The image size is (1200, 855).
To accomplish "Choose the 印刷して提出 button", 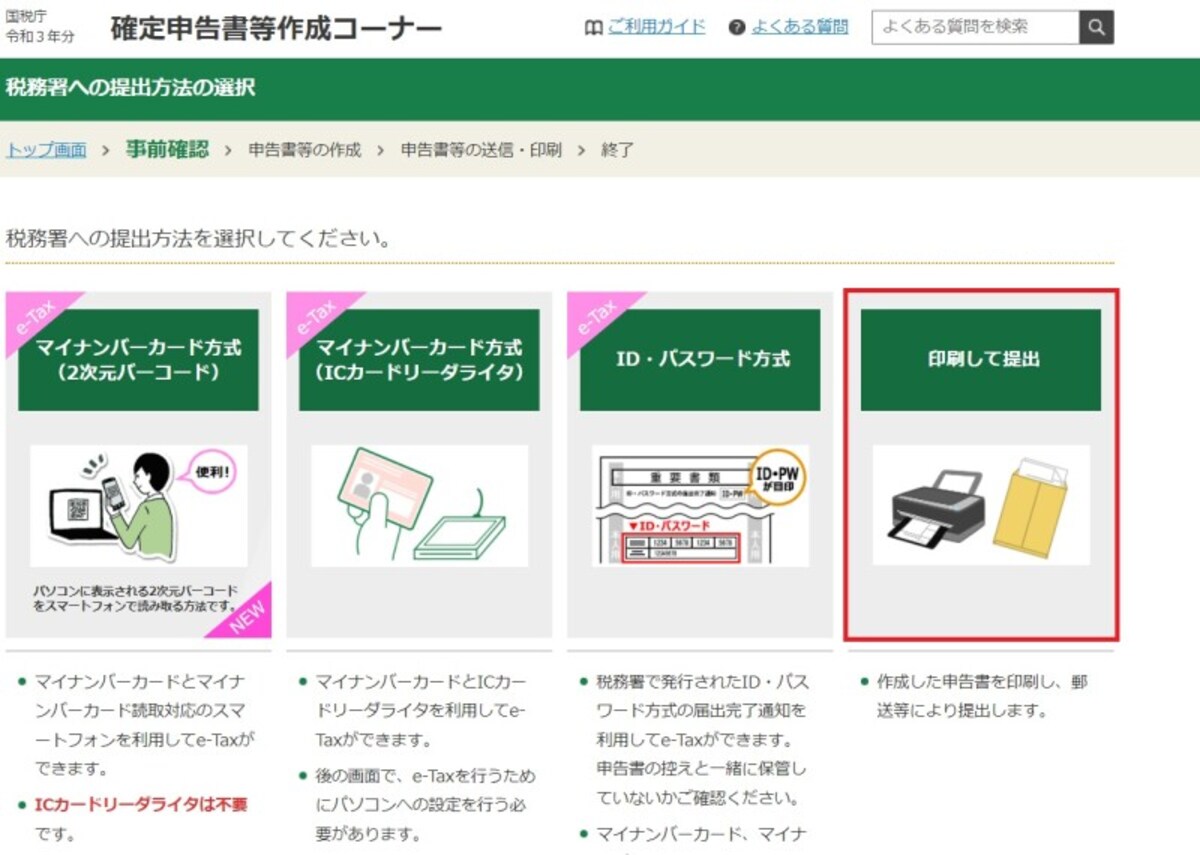I will pos(981,359).
